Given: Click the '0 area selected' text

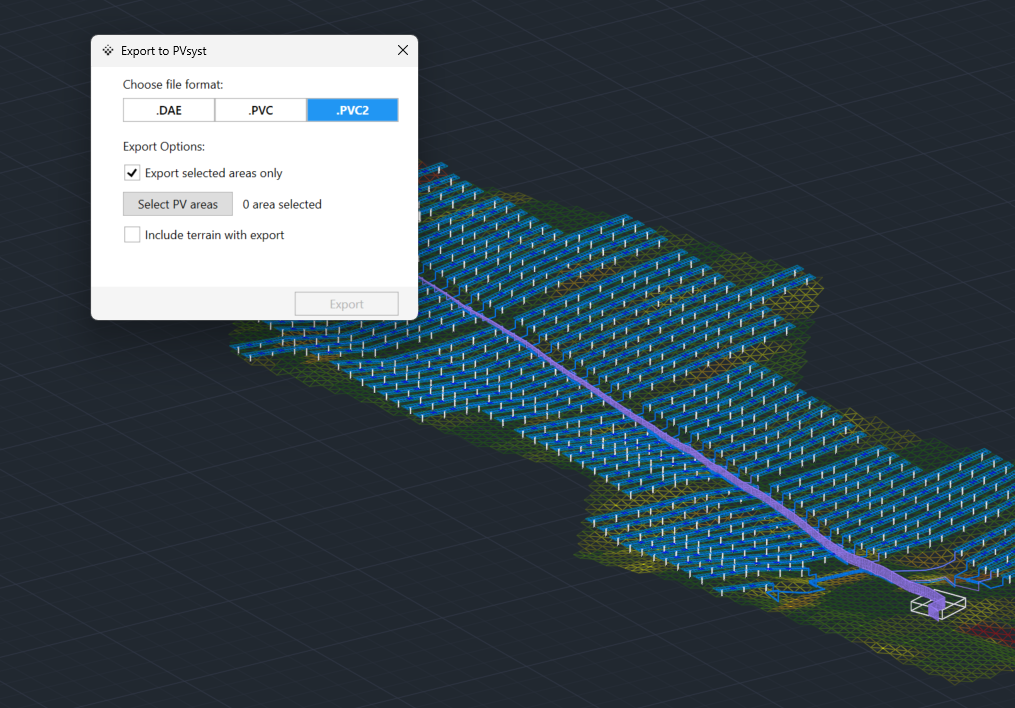Looking at the screenshot, I should pos(282,205).
